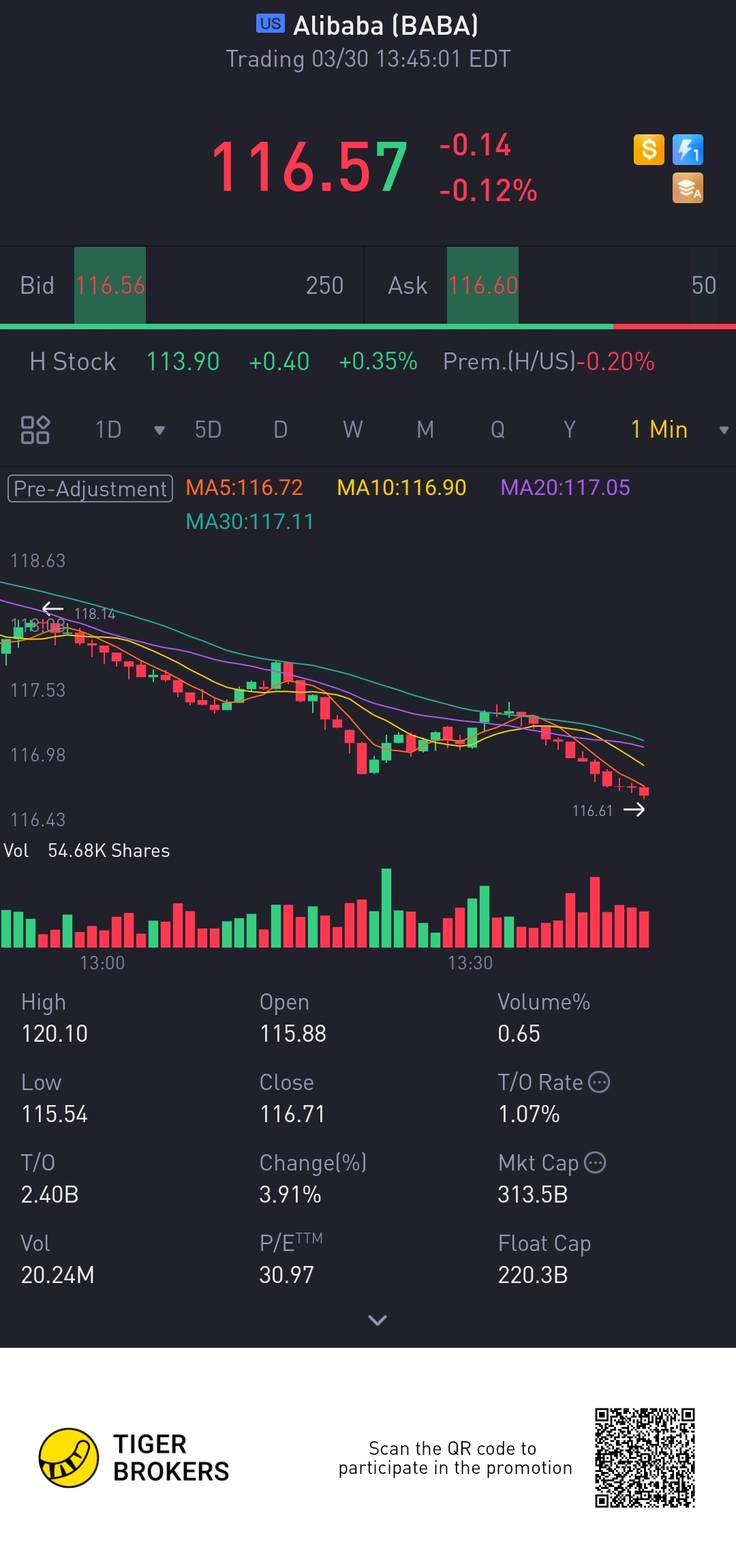Tap the Ask size 50
The image size is (736, 1568).
[x=704, y=285]
